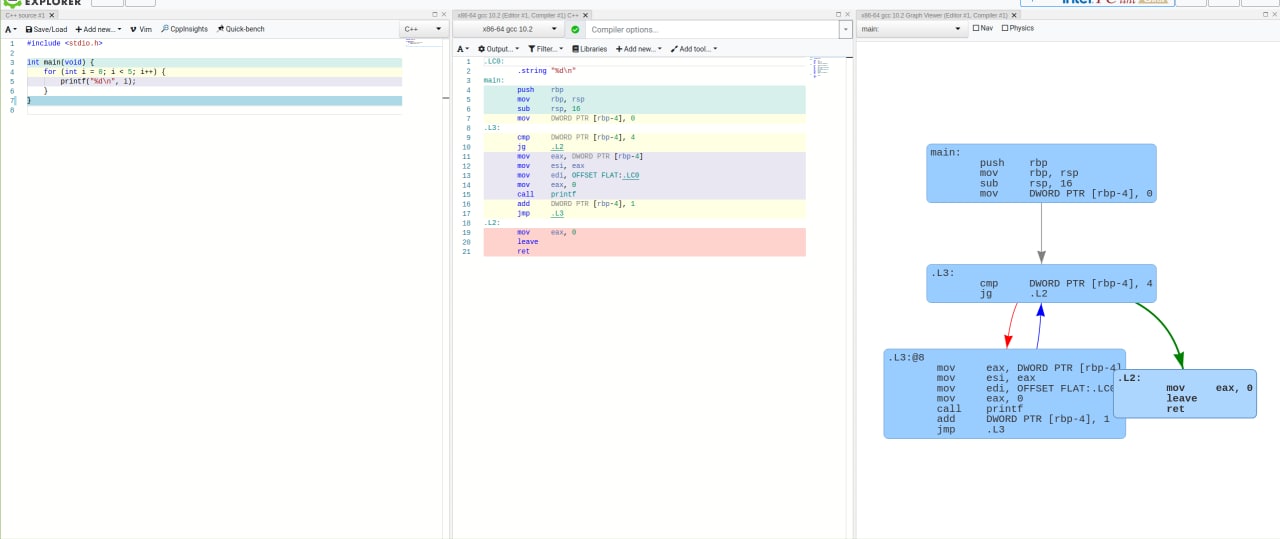
Task: Click the Compiler Explorer logo
Action: coord(42,3)
